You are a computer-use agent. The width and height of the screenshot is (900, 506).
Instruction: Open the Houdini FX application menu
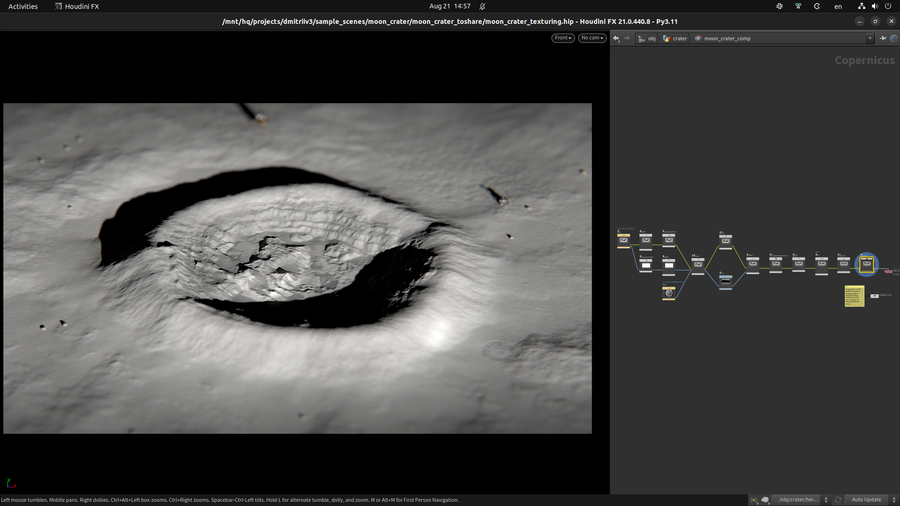point(77,6)
